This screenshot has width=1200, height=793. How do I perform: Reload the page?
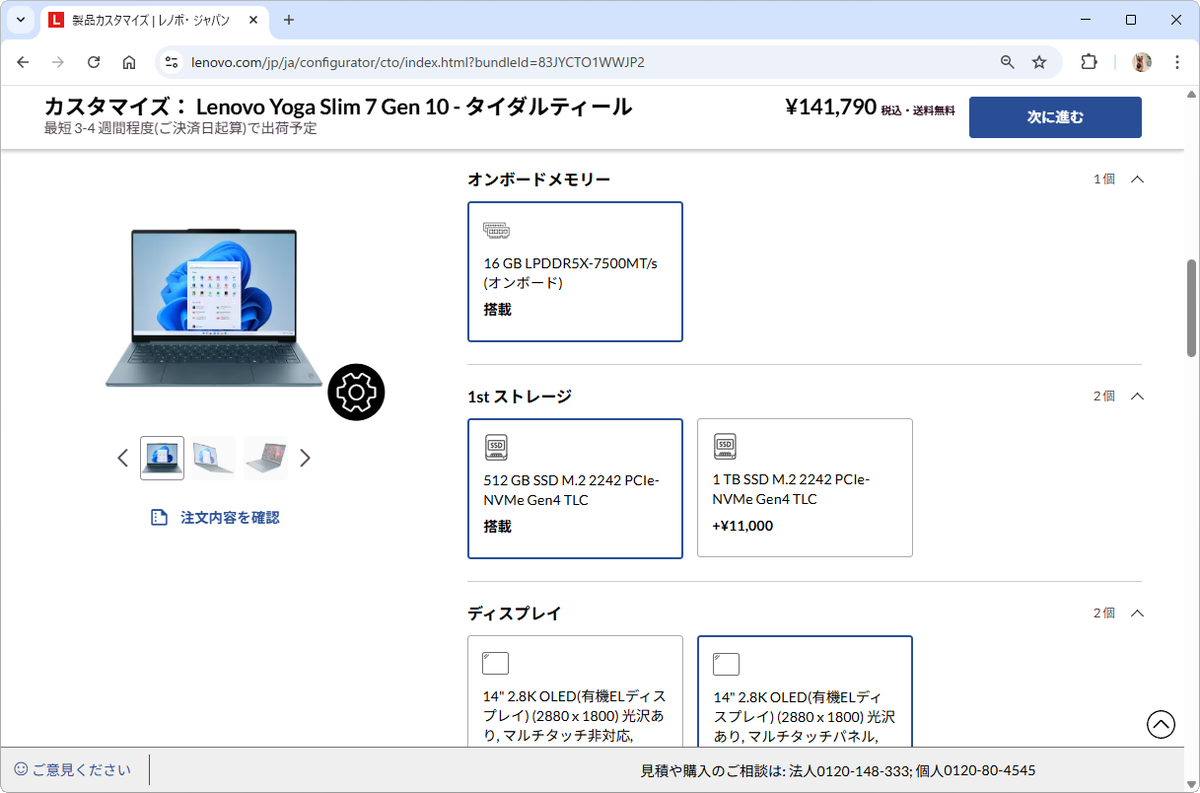click(94, 62)
